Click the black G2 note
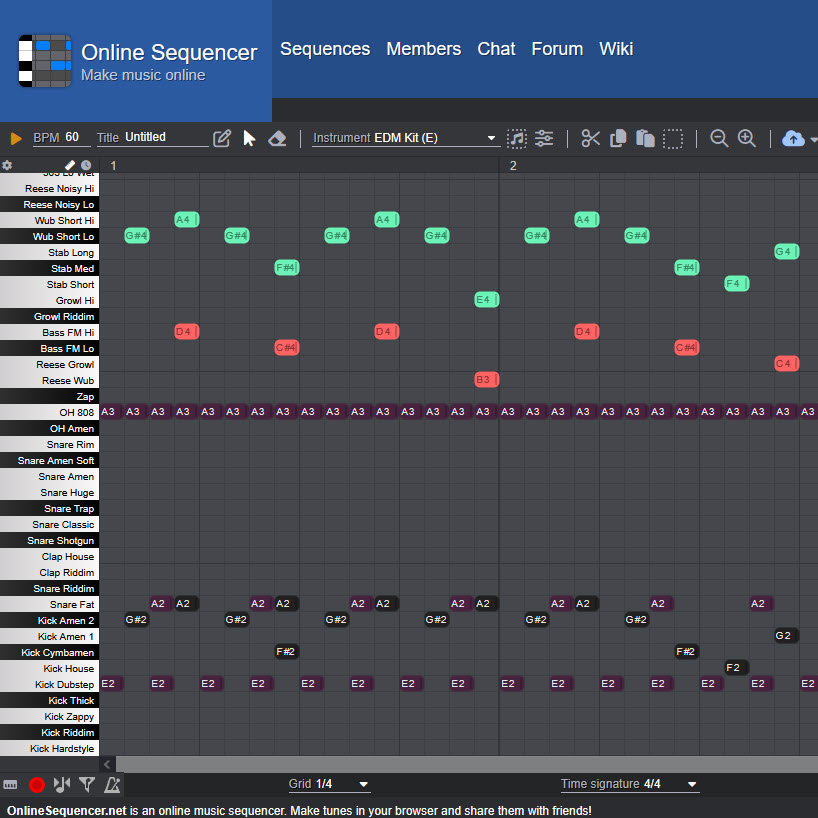818x818 pixels. click(x=787, y=635)
